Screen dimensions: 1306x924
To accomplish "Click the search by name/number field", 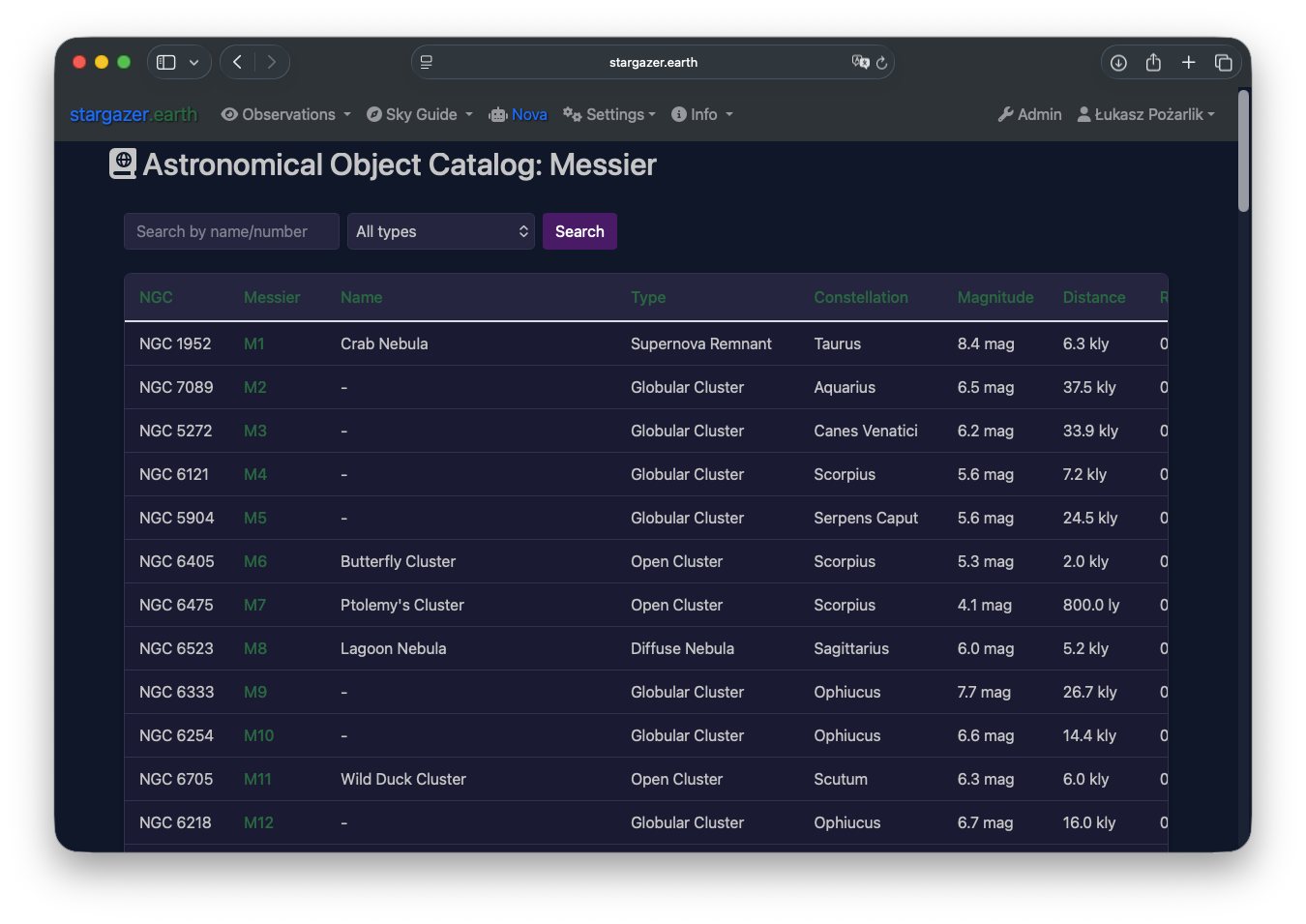I will (x=231, y=231).
